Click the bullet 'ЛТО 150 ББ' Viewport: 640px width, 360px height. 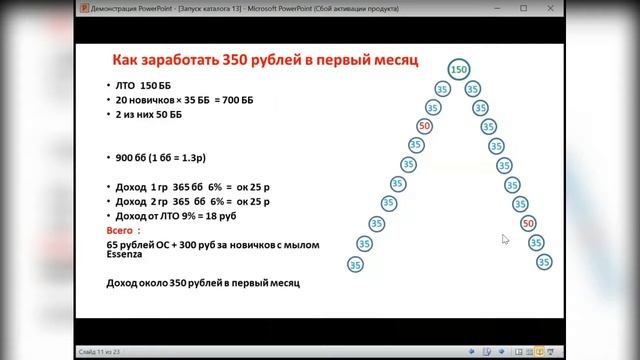tap(143, 86)
